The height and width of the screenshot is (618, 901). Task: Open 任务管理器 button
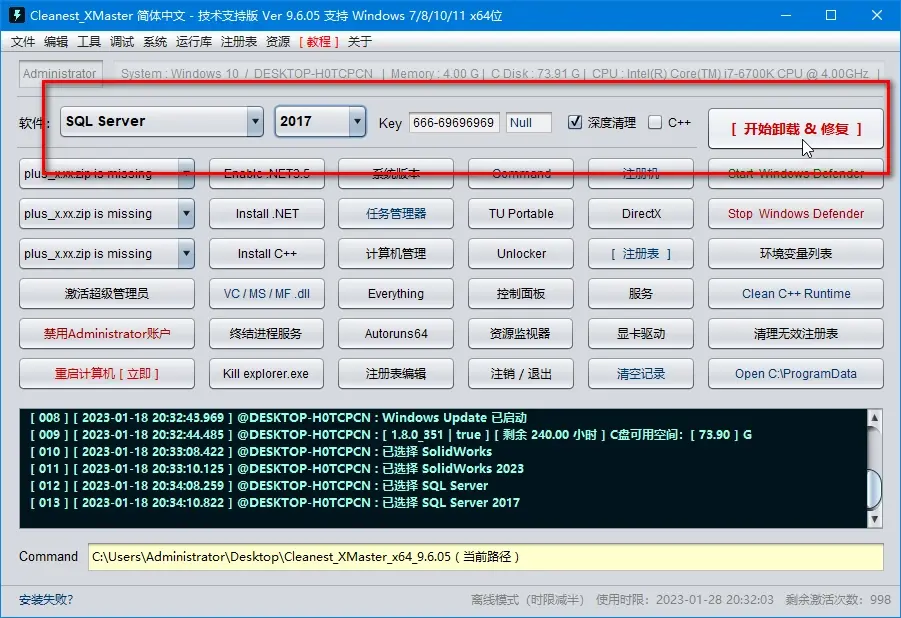click(x=395, y=213)
